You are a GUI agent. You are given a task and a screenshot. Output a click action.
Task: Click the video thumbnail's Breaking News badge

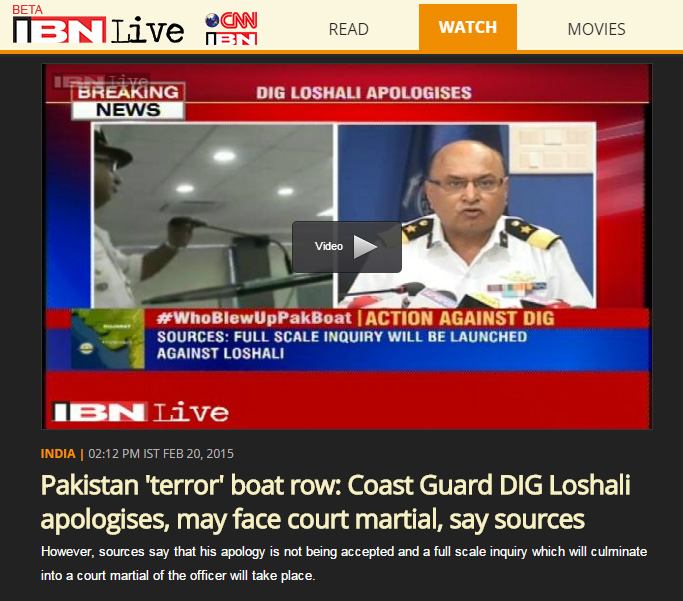[x=128, y=101]
